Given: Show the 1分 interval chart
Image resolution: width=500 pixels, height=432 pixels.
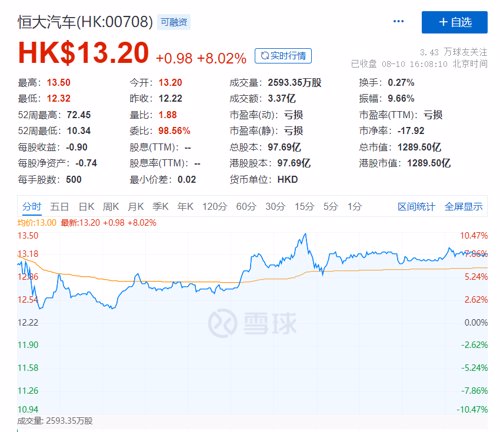Looking at the screenshot, I should [x=355, y=207].
